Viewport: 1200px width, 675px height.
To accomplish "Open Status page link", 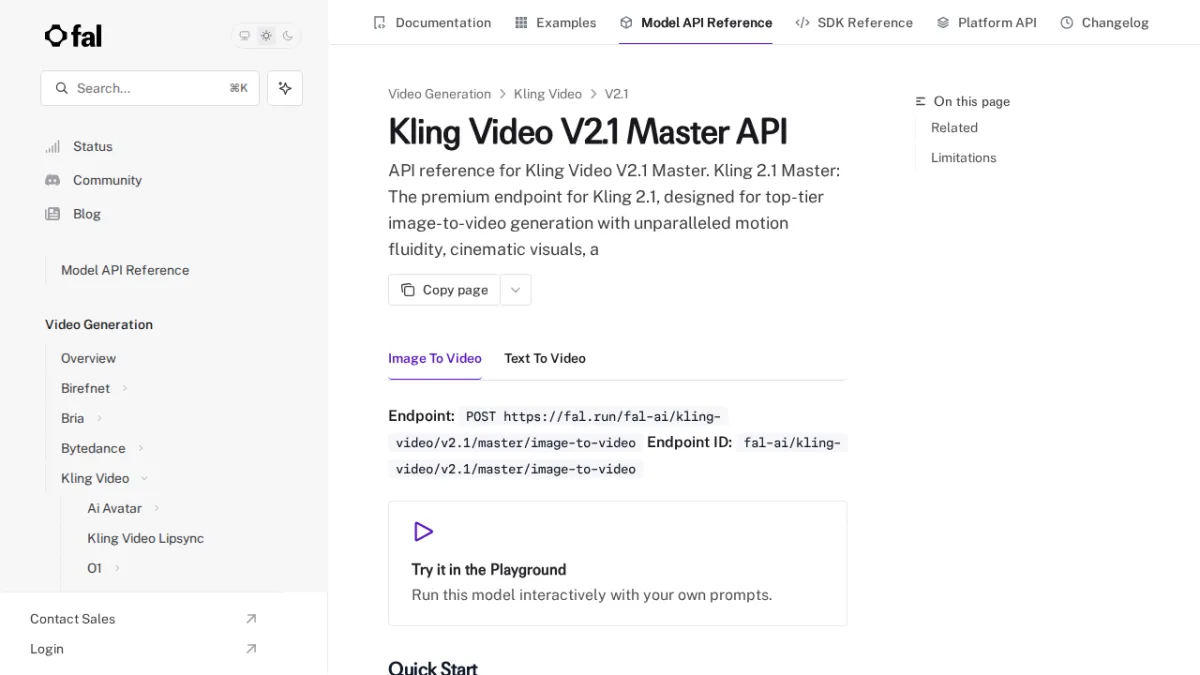I will 93,146.
